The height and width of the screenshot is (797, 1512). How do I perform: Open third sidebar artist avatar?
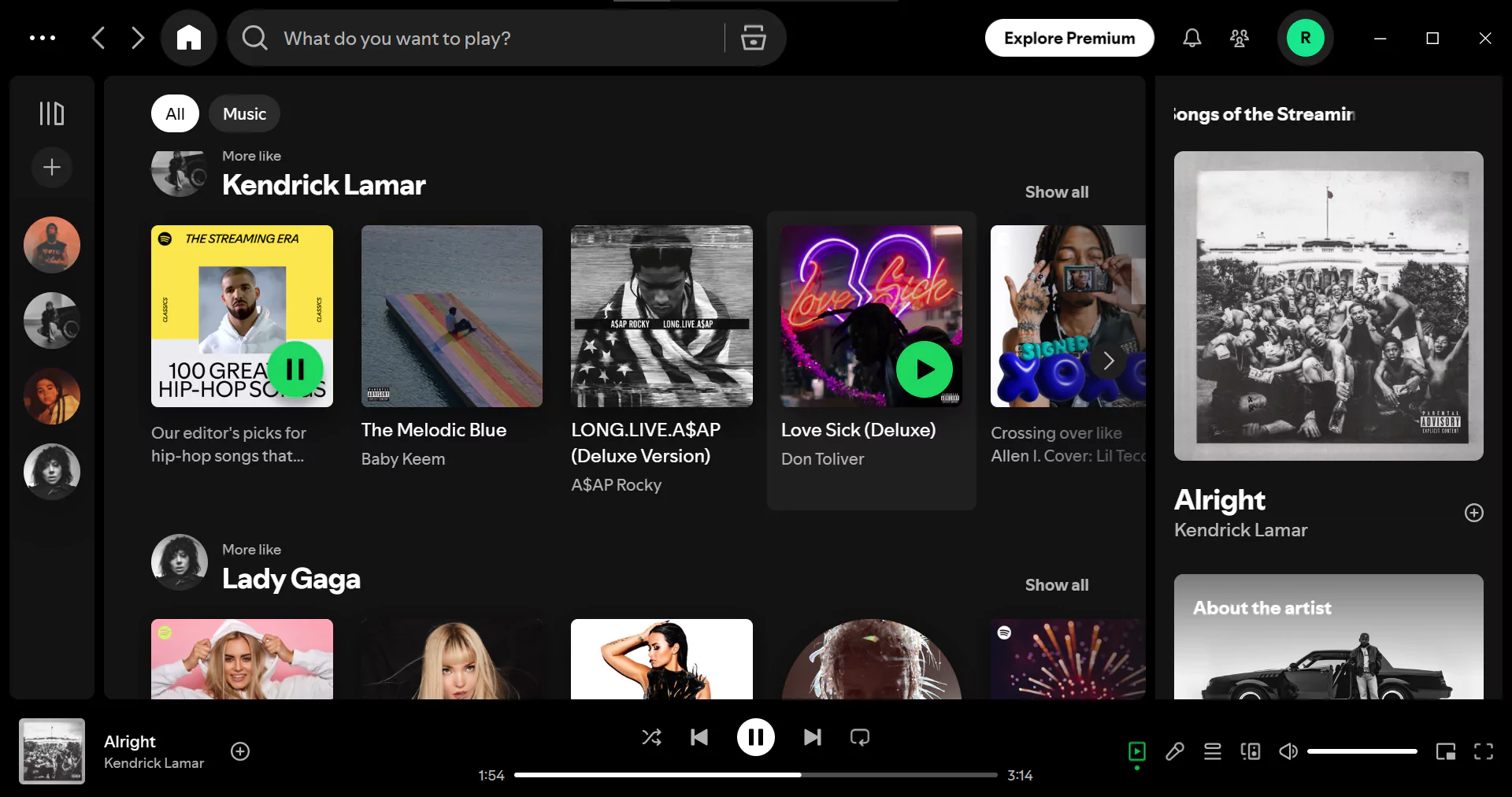coord(52,396)
